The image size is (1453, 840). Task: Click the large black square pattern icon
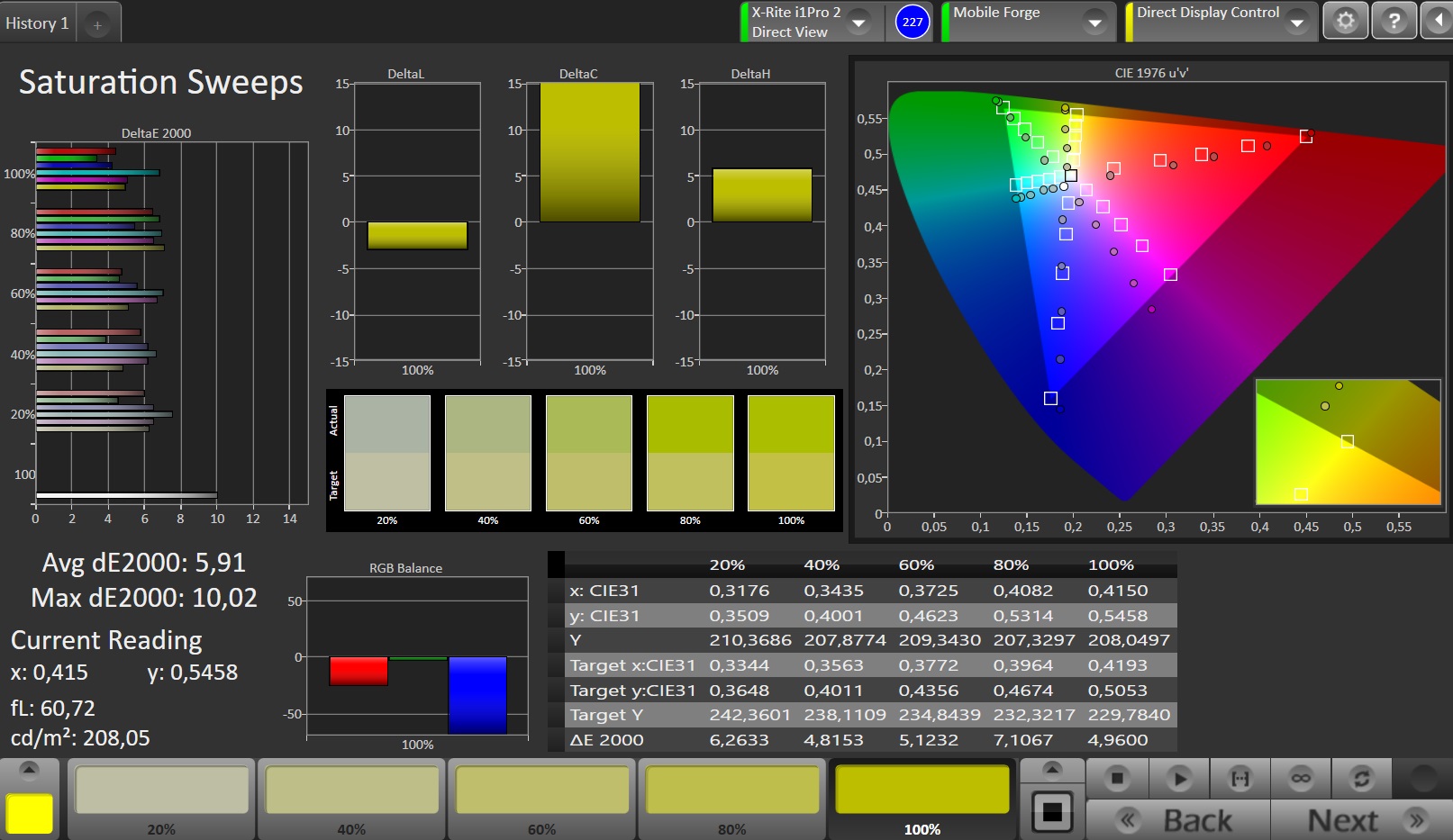[x=1051, y=812]
